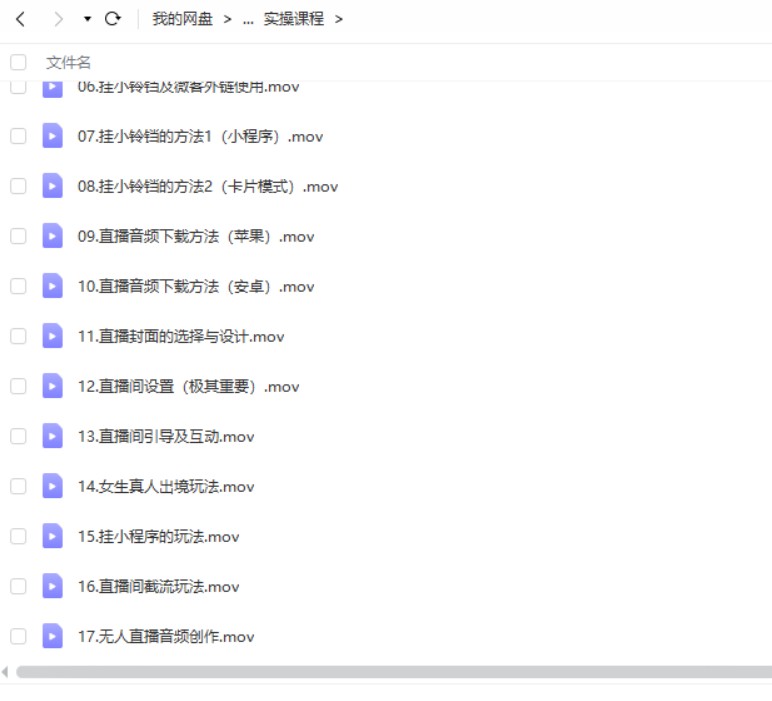The width and height of the screenshot is (772, 701).
Task: Tick checkbox for 12.直播间设置
Action: tap(18, 386)
